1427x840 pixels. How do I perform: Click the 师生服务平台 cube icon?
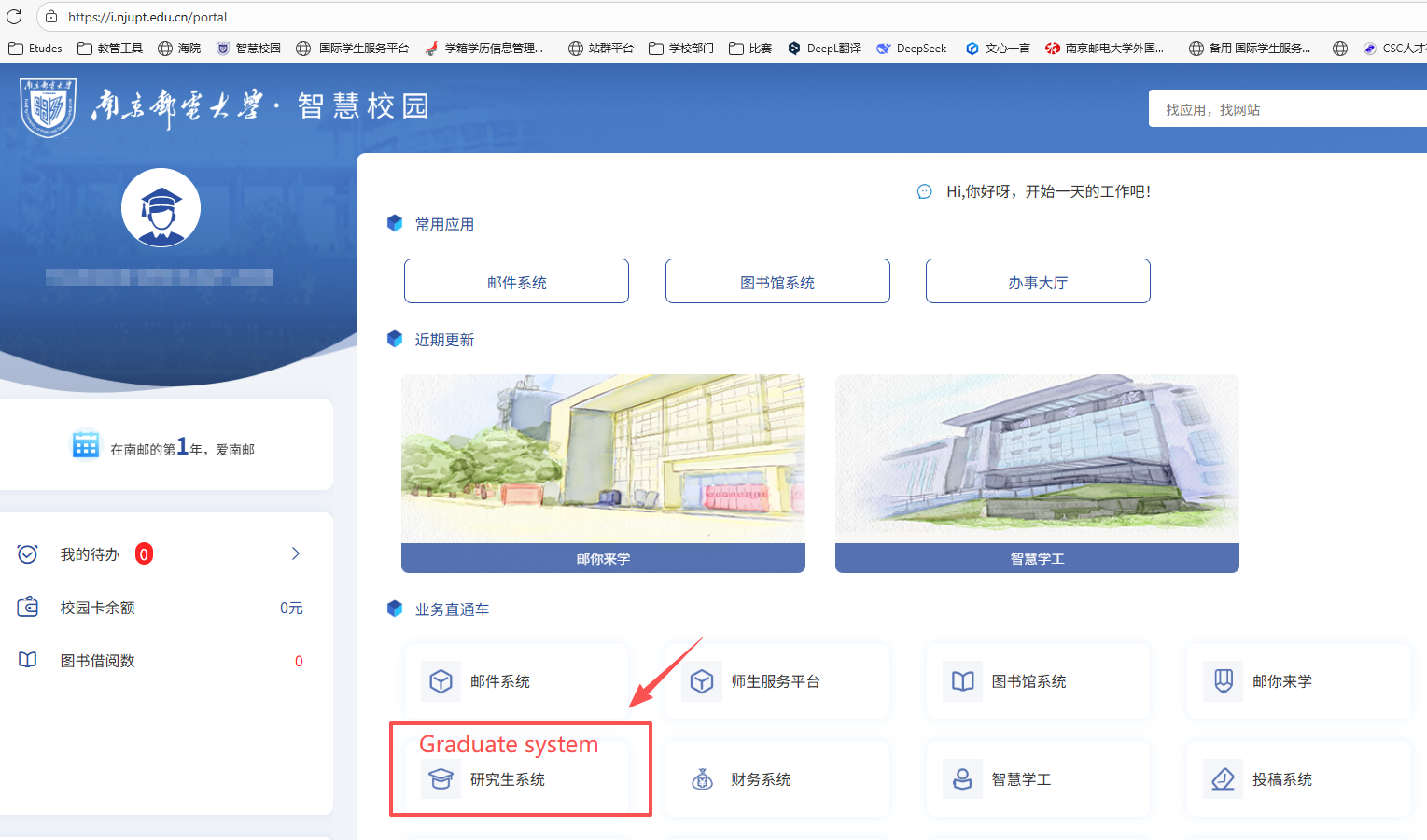(702, 681)
